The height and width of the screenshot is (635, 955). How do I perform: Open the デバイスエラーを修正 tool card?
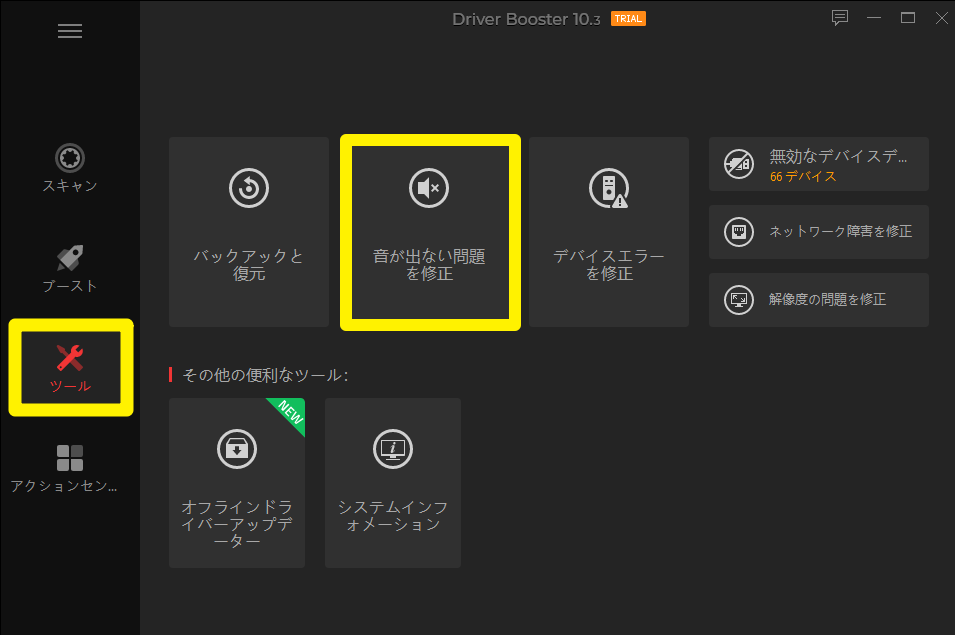point(609,232)
